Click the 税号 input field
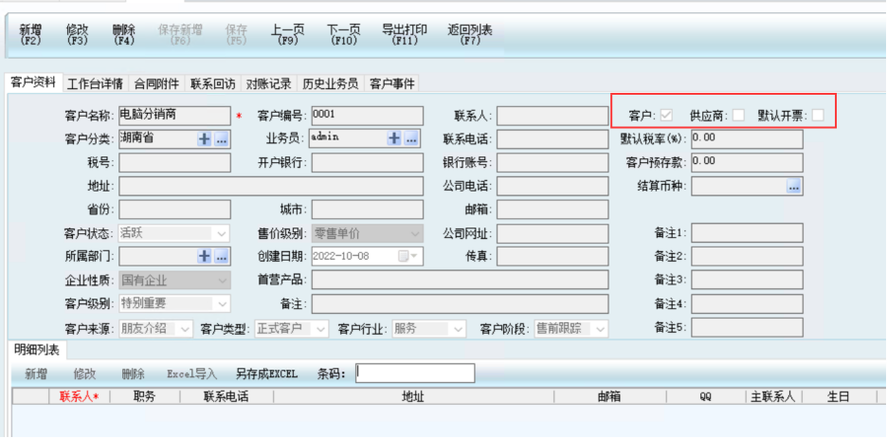Screen dimensions: 887x438 coord(175,162)
